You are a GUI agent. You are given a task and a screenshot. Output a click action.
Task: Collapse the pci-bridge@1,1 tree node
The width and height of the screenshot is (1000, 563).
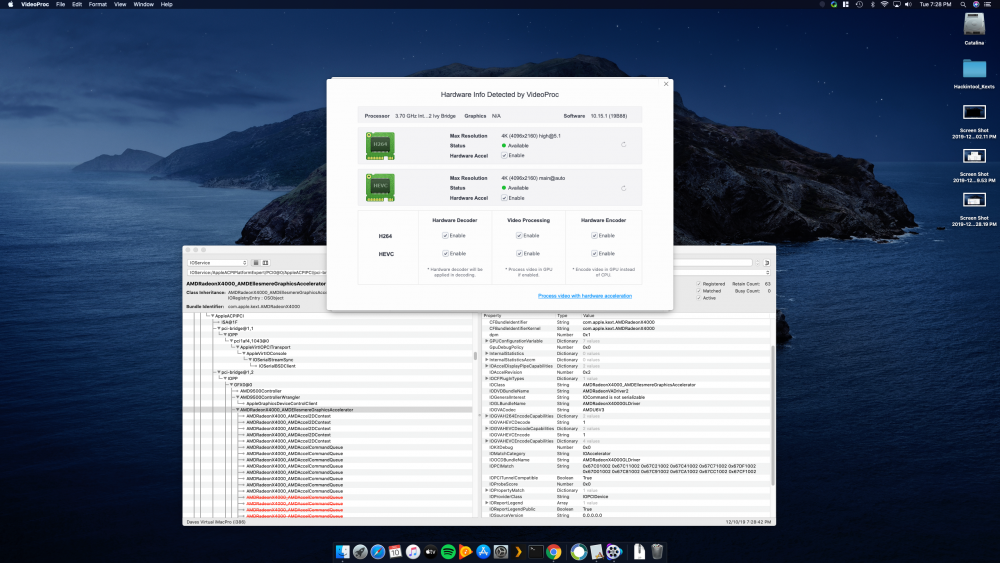point(219,328)
